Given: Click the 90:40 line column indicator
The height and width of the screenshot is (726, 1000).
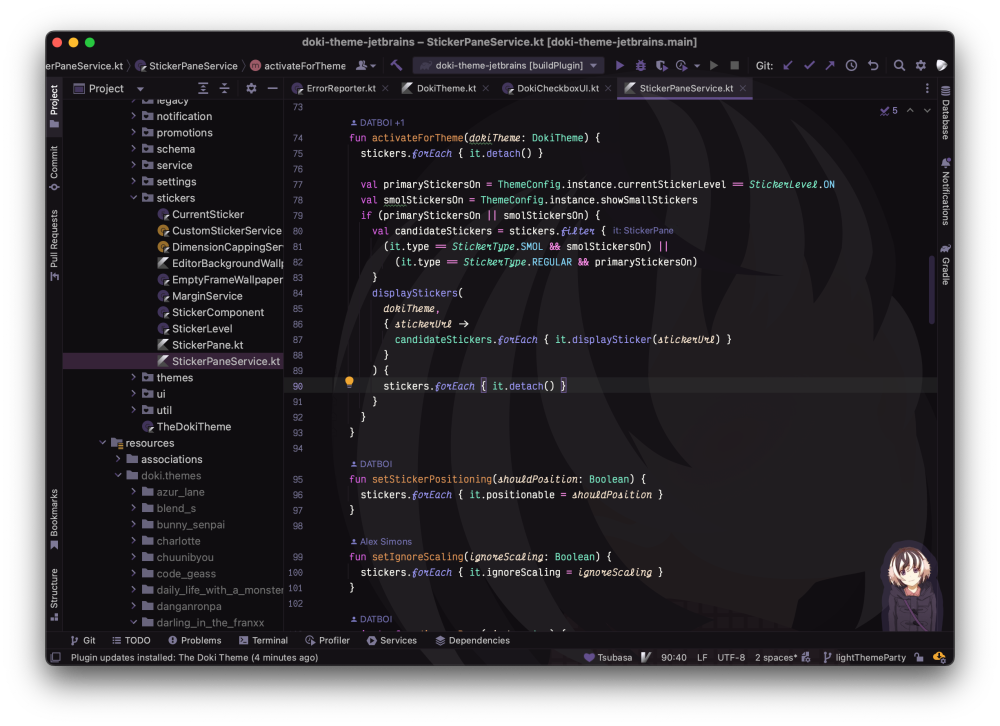Looking at the screenshot, I should (673, 657).
